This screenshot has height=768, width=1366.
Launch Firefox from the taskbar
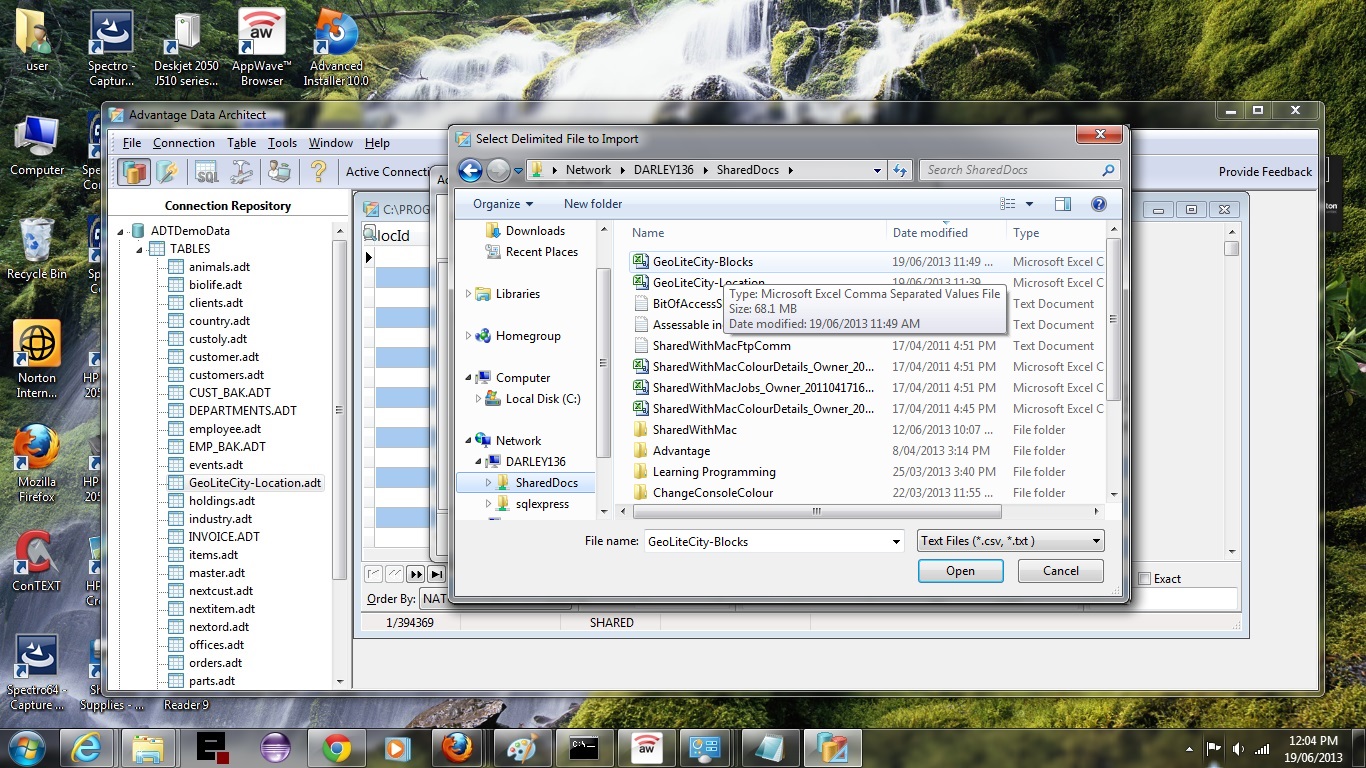[457, 747]
